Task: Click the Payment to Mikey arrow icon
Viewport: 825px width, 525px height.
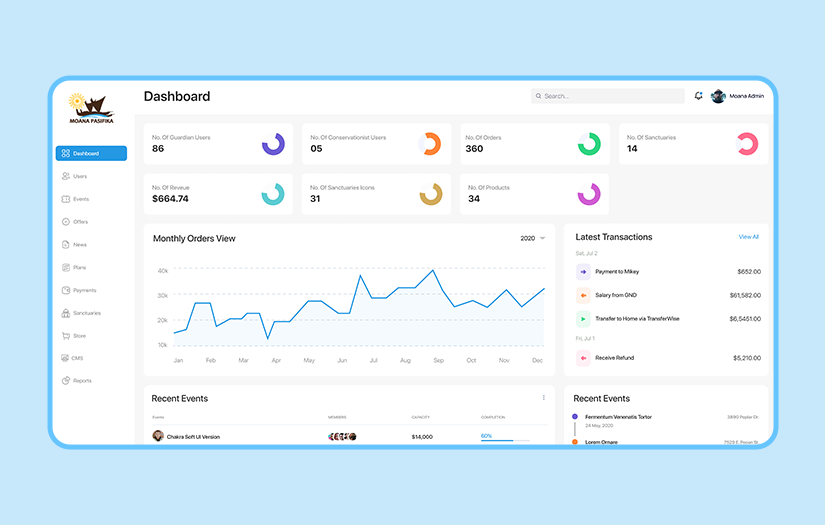Action: click(x=583, y=271)
